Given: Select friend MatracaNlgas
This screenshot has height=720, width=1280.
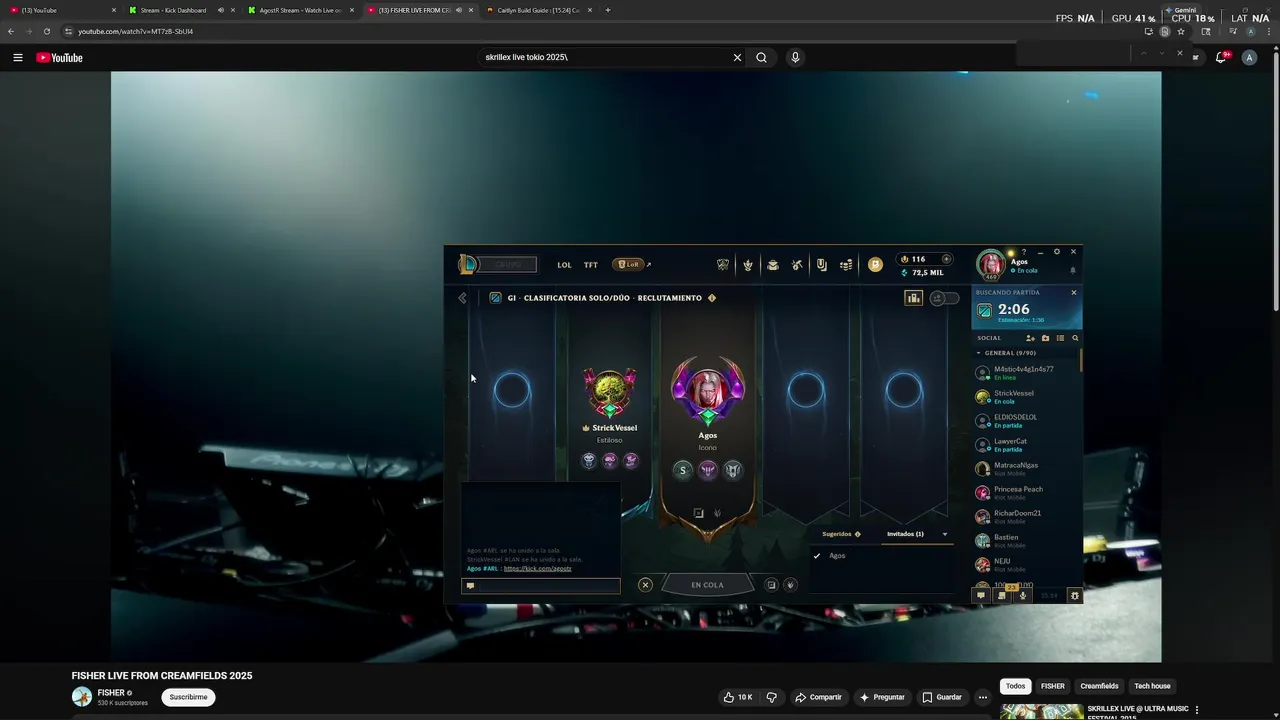Looking at the screenshot, I should point(1026,468).
